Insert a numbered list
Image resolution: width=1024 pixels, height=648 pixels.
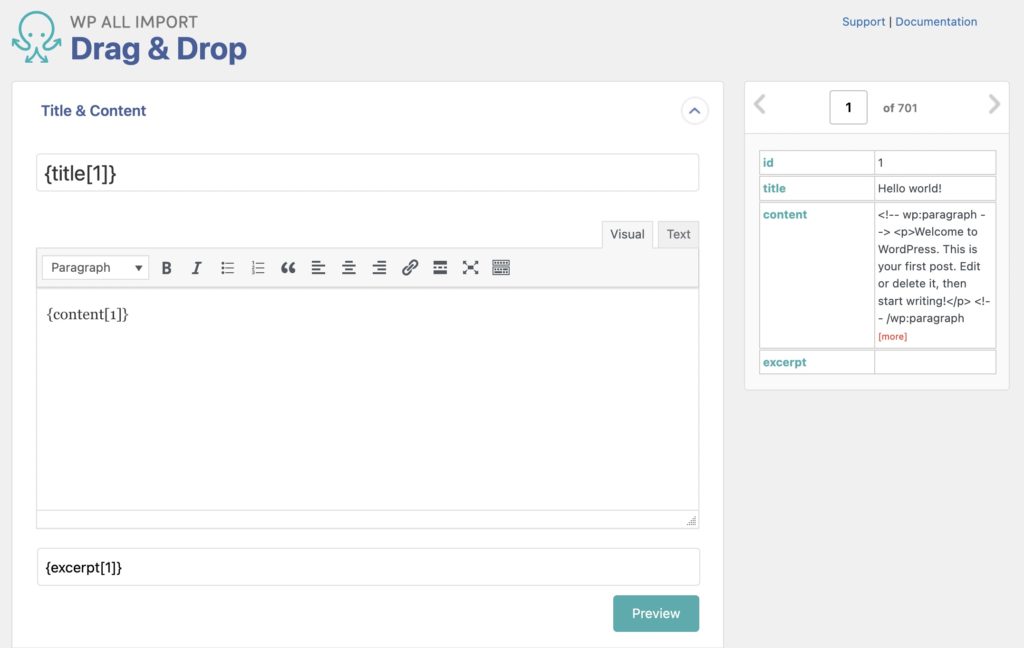[256, 267]
